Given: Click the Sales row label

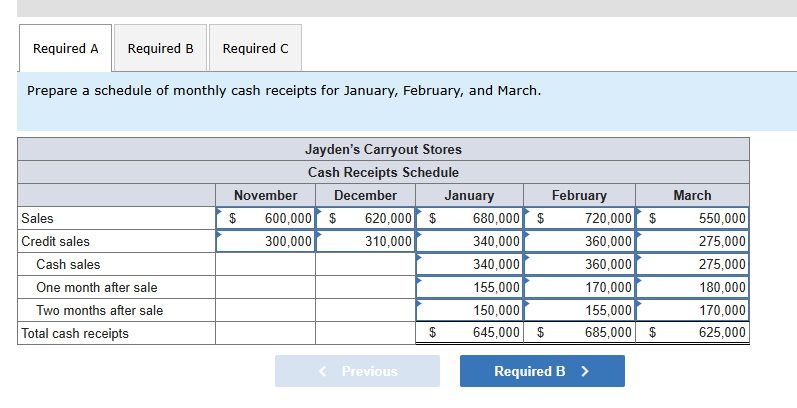Looking at the screenshot, I should [x=37, y=218].
